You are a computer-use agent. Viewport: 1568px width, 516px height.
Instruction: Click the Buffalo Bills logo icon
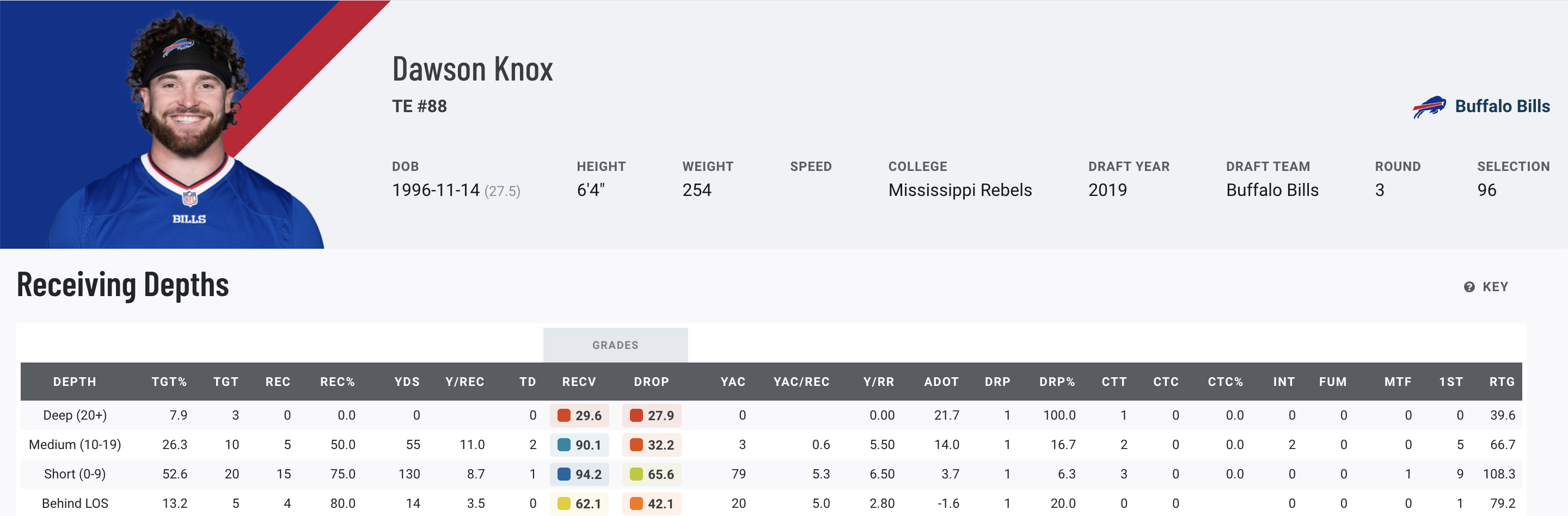click(x=1429, y=107)
